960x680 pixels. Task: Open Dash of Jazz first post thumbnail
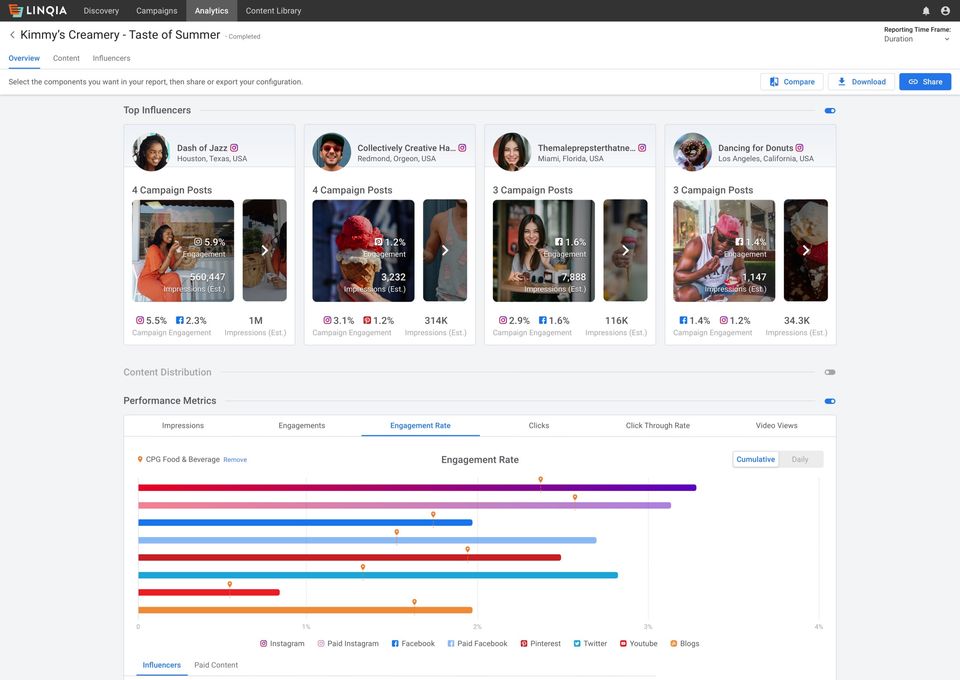[183, 250]
